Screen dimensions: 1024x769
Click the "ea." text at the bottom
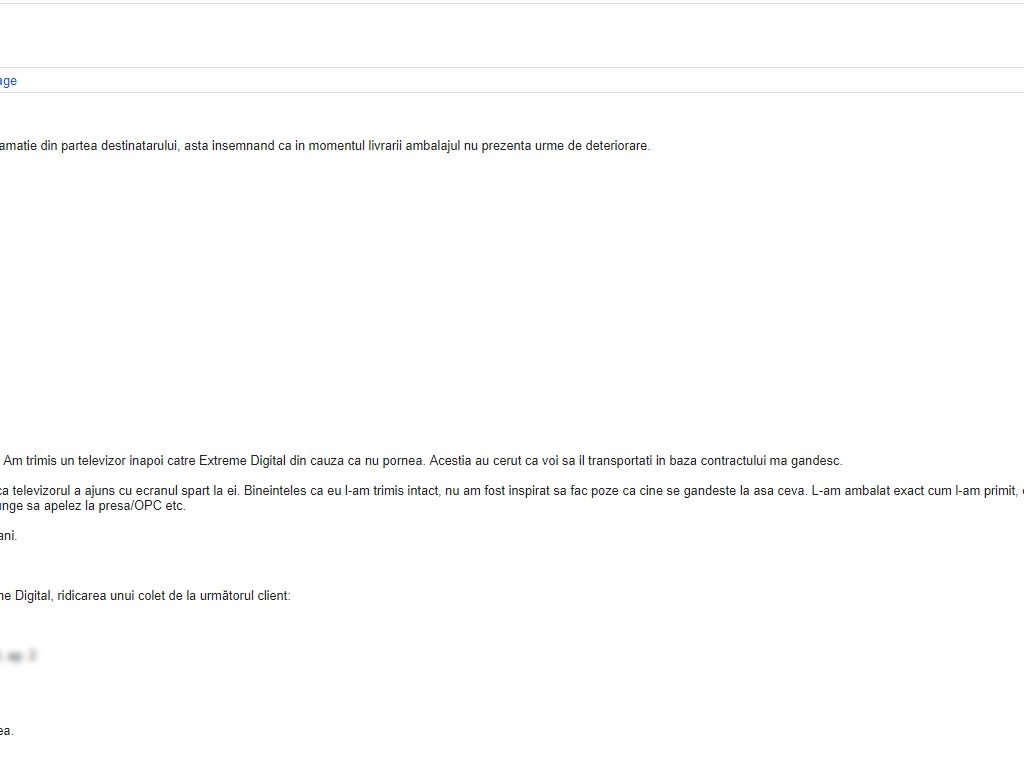7,731
